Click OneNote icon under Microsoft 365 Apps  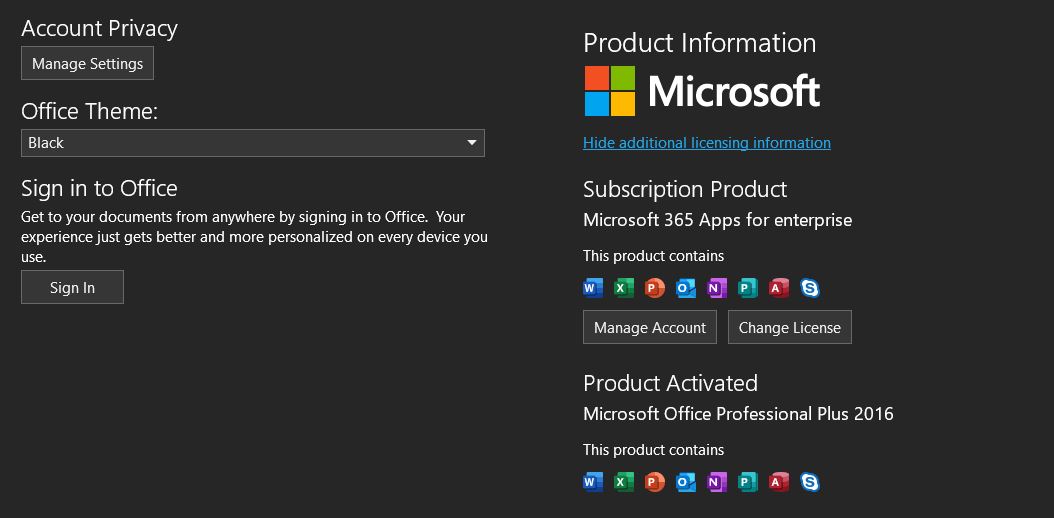pyautogui.click(x=717, y=288)
